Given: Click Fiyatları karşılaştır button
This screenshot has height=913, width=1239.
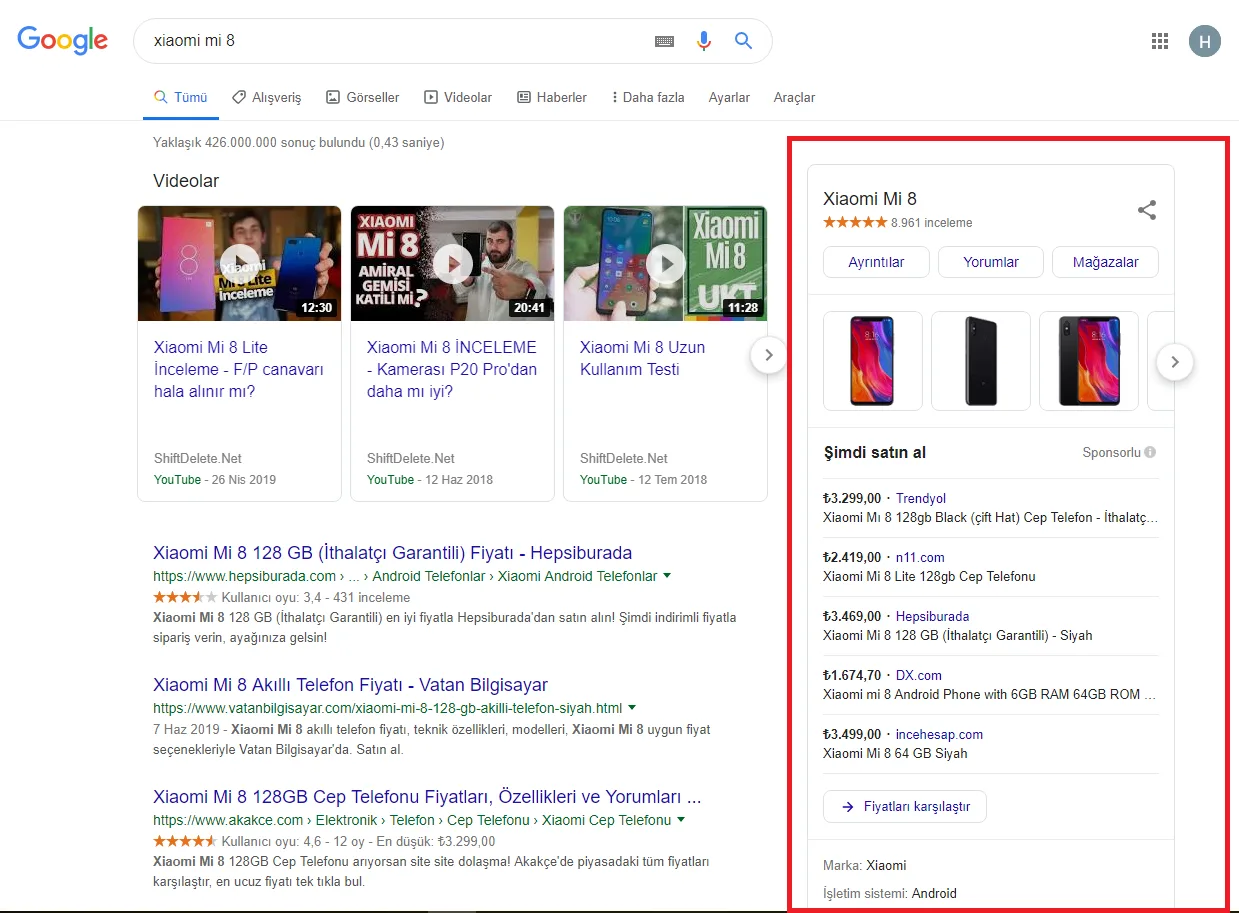Looking at the screenshot, I should pyautogui.click(x=905, y=806).
